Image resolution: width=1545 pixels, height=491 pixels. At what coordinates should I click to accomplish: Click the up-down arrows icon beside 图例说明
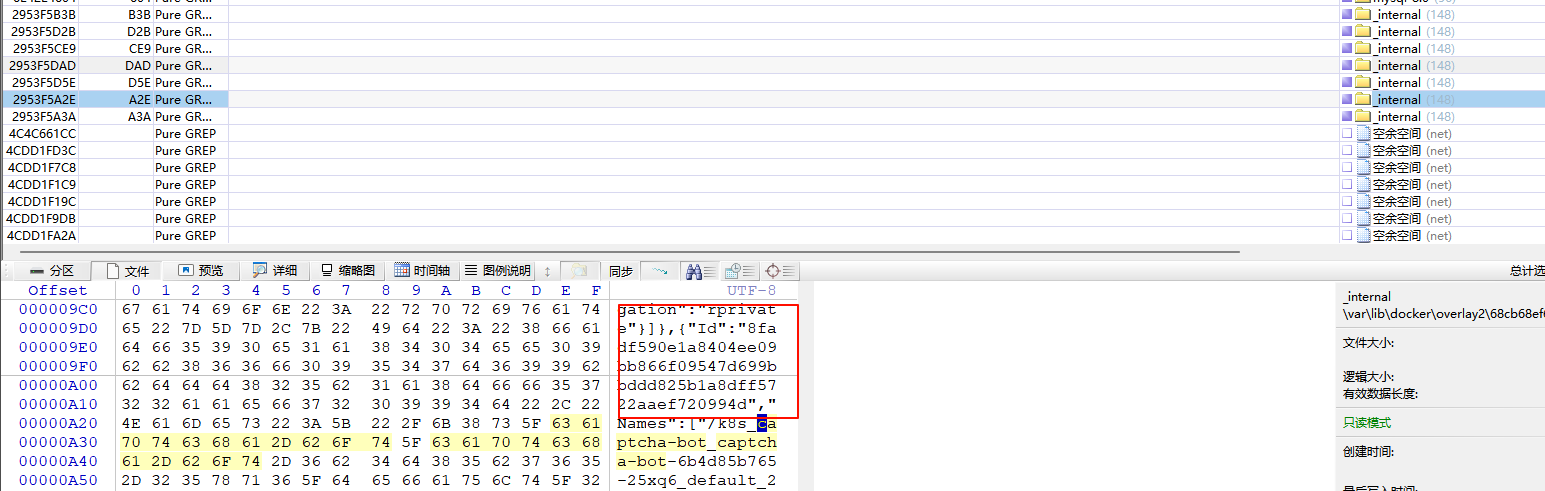click(547, 271)
